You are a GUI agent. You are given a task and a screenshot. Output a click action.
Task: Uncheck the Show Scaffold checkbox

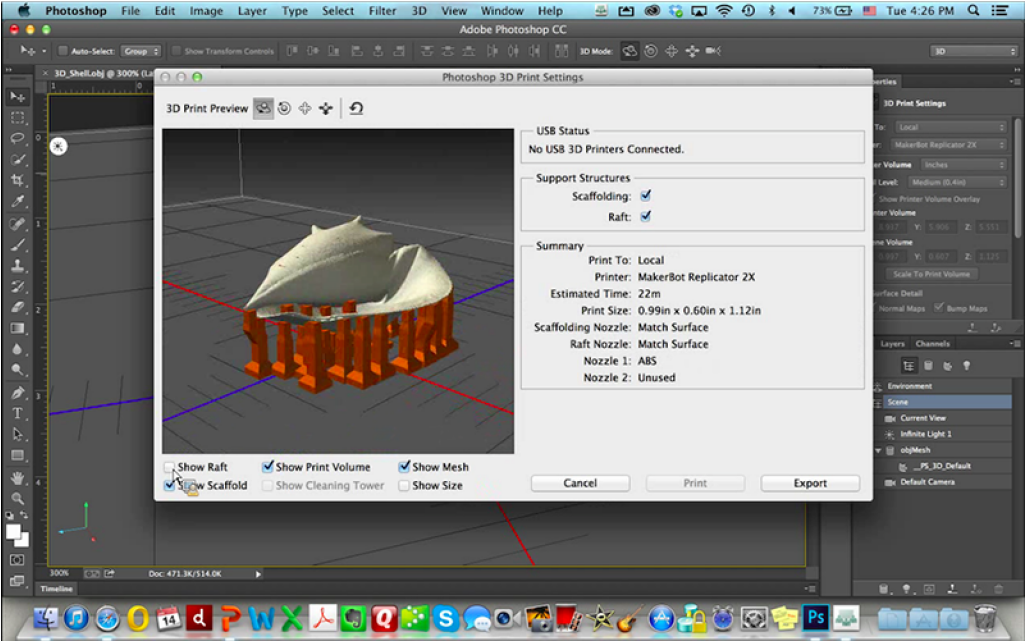point(169,485)
